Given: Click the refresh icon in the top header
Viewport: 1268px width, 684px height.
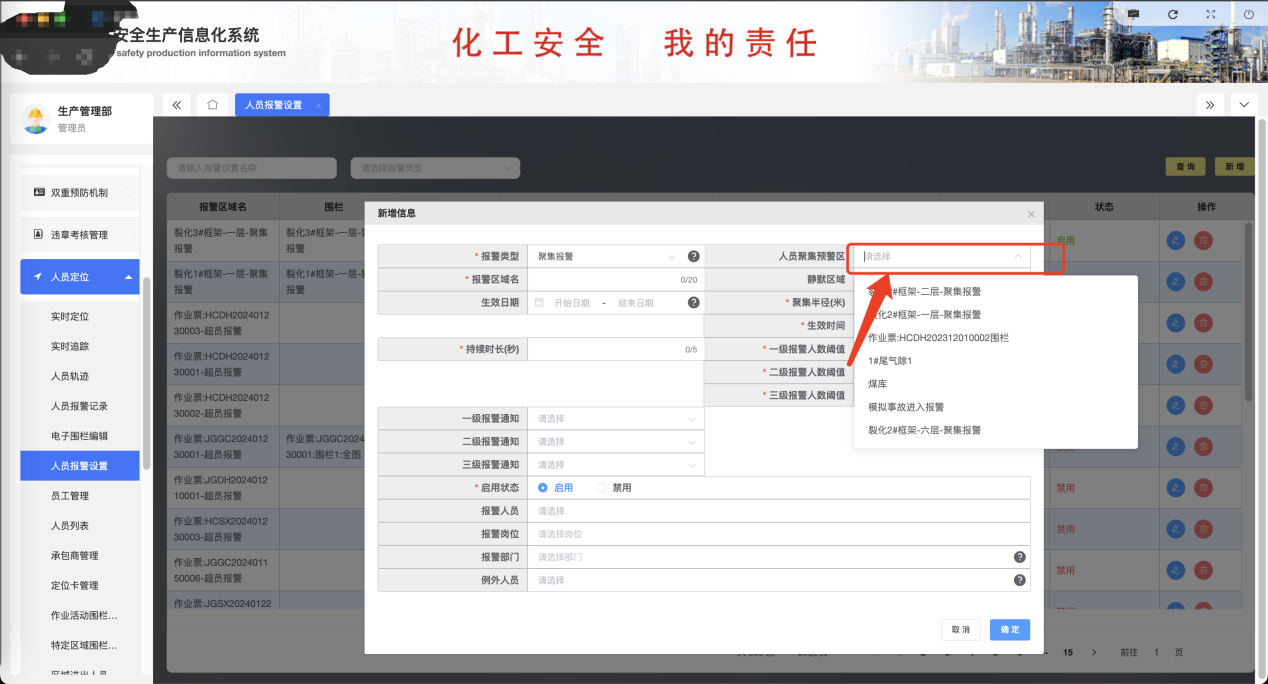Looking at the screenshot, I should (x=1173, y=15).
